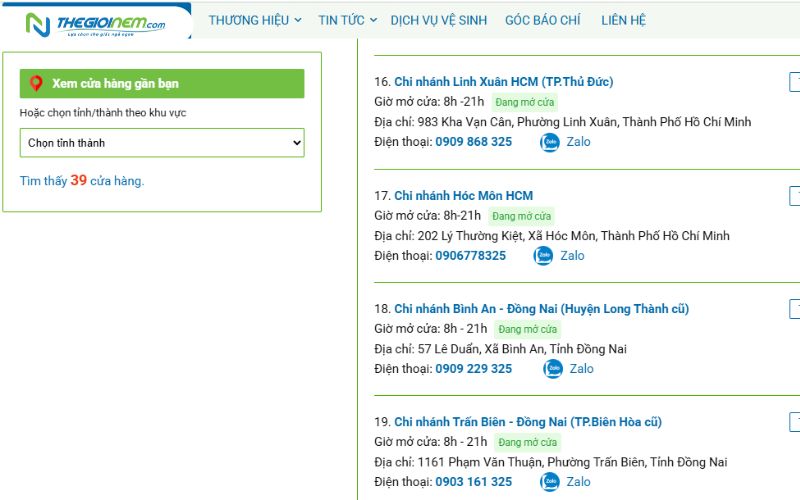The width and height of the screenshot is (800, 500).
Task: Open Chi nhánh Trấn Biên Đồng Nai link
Action: point(528,422)
